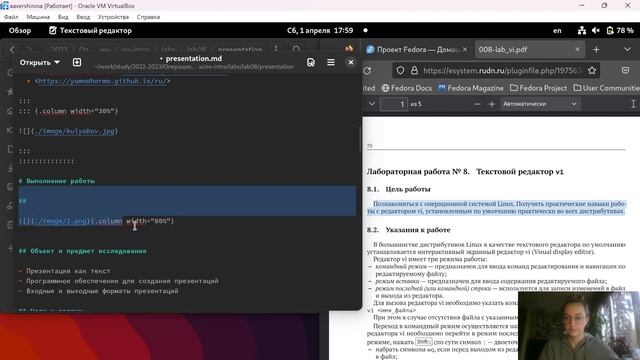Viewport: 640px width, 360px height.
Task: Open 'Обзор' activities overview
Action: (x=20, y=31)
